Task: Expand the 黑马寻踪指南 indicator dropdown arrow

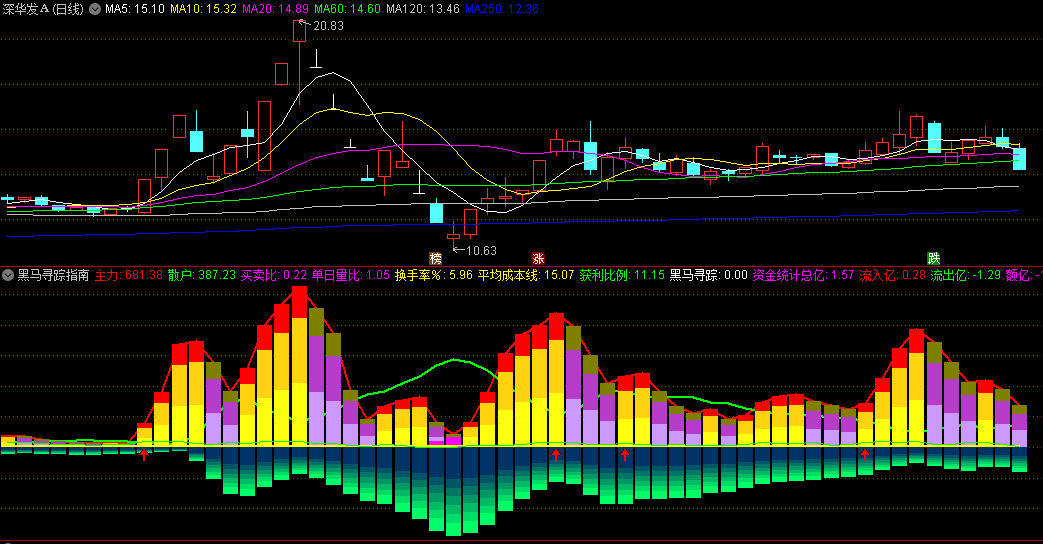Action: 8,275
